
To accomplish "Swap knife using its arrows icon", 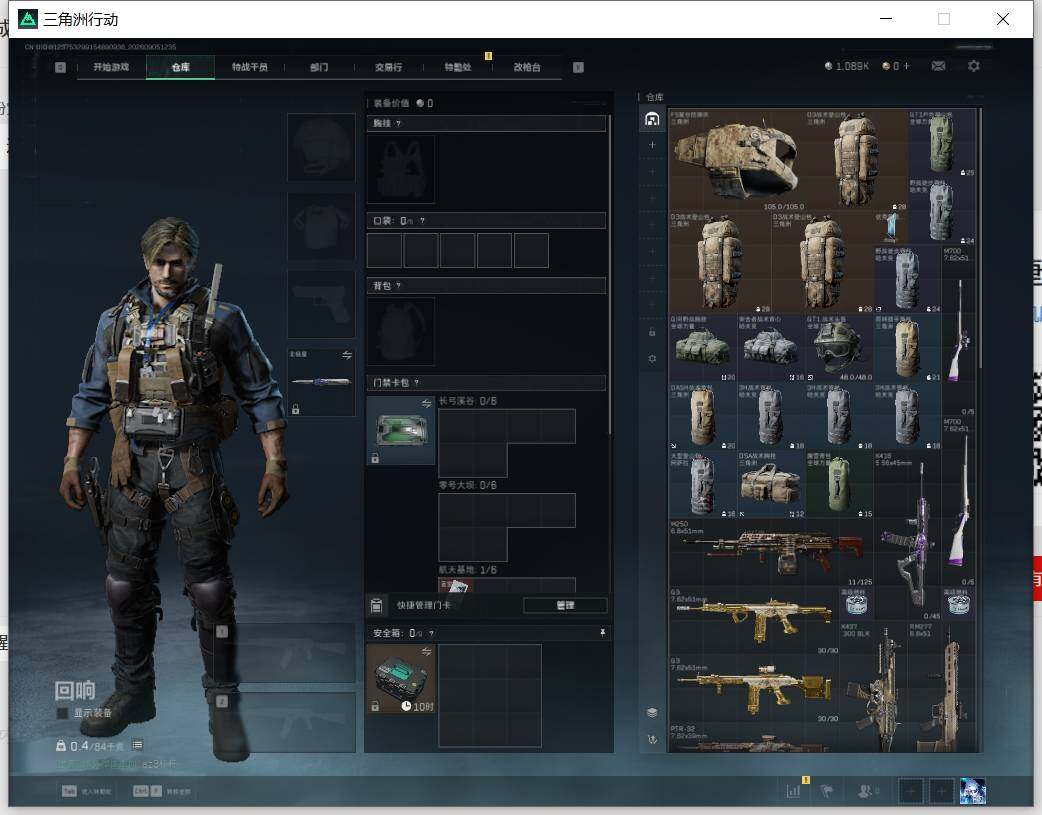I will (x=347, y=355).
